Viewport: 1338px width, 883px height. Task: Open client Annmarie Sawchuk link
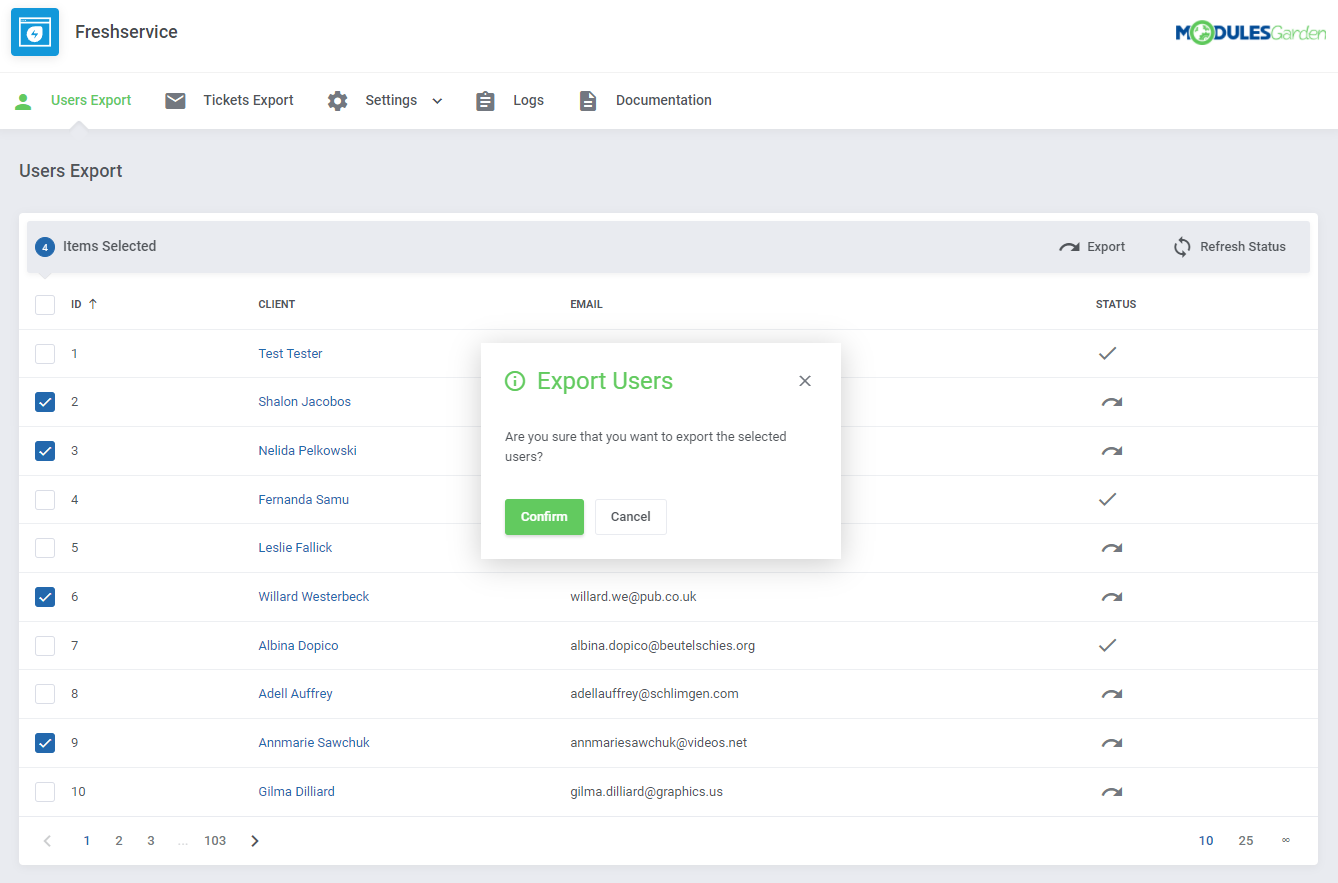click(x=314, y=743)
